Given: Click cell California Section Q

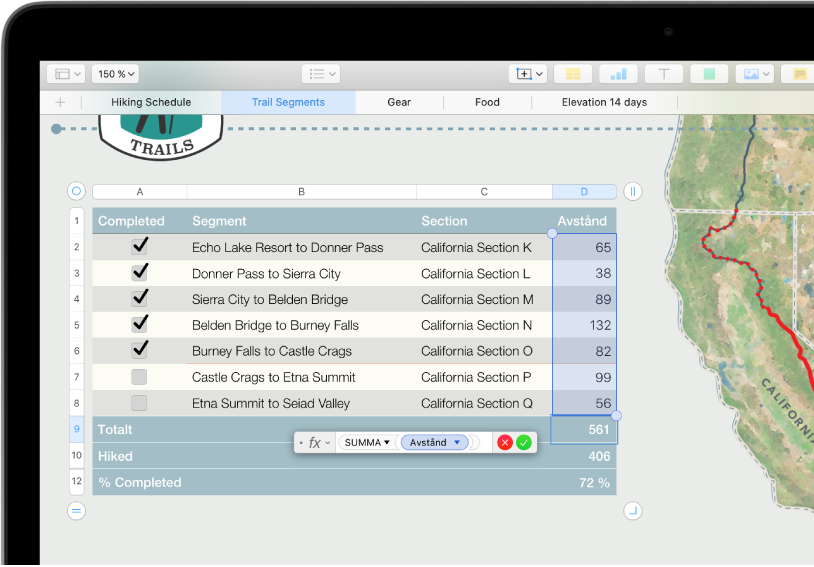Looking at the screenshot, I should point(484,403).
